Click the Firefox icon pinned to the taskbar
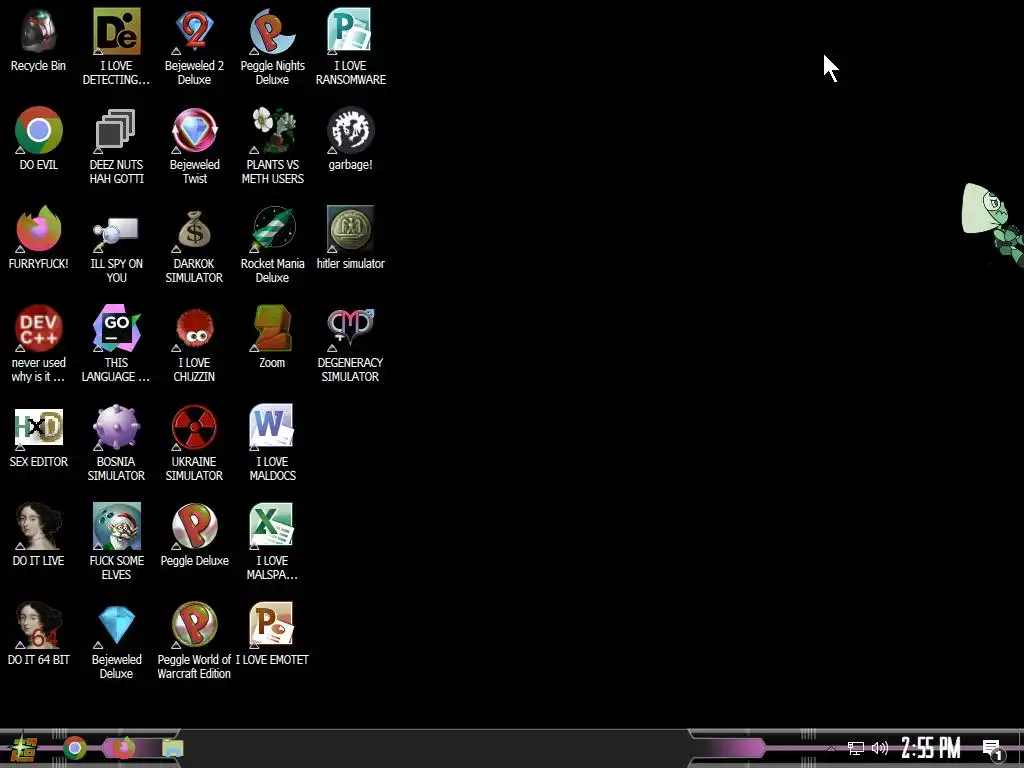 [123, 748]
